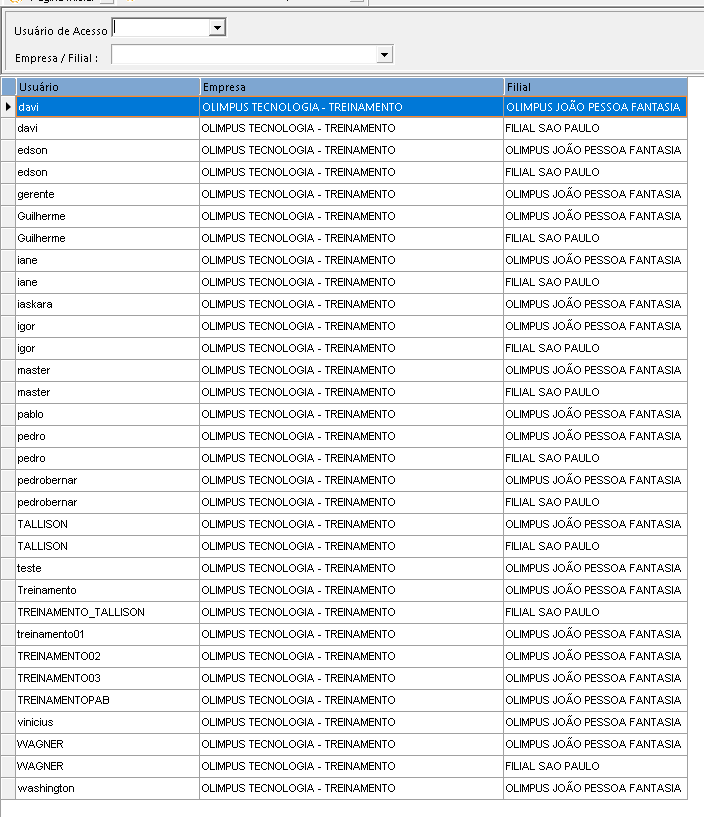Select FILIAL SAO PAULO cell in davi's row
704x817 pixels.
[596, 128]
